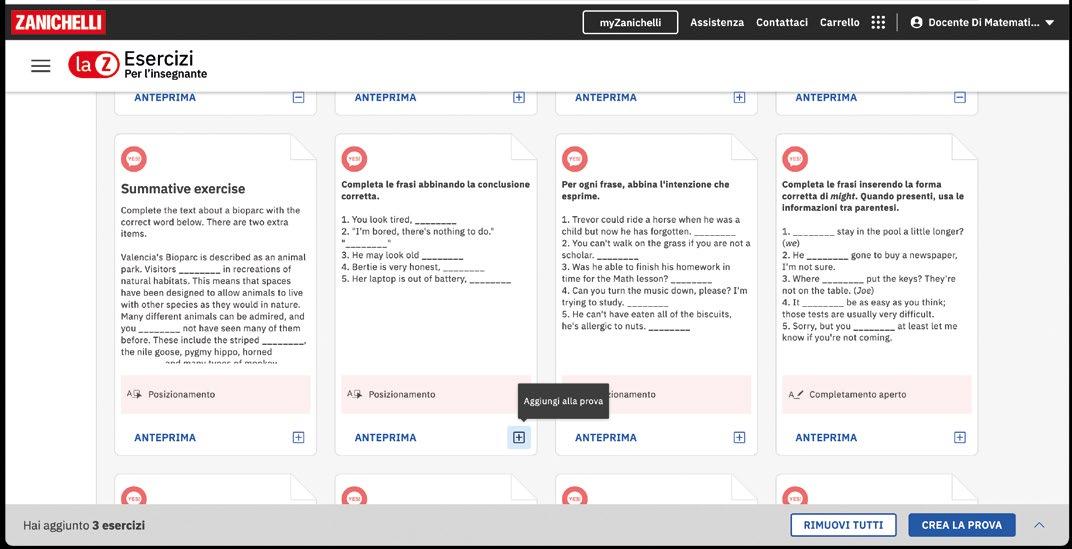Add Summative exercise to the test
The image size is (1072, 549).
click(x=298, y=438)
